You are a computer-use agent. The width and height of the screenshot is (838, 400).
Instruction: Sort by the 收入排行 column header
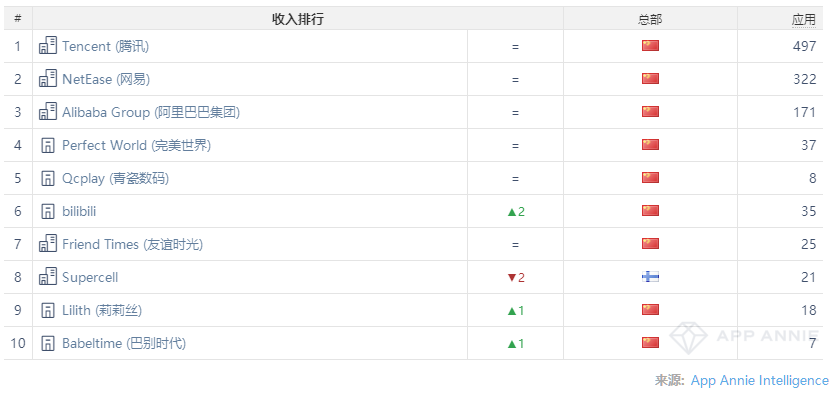pyautogui.click(x=297, y=19)
